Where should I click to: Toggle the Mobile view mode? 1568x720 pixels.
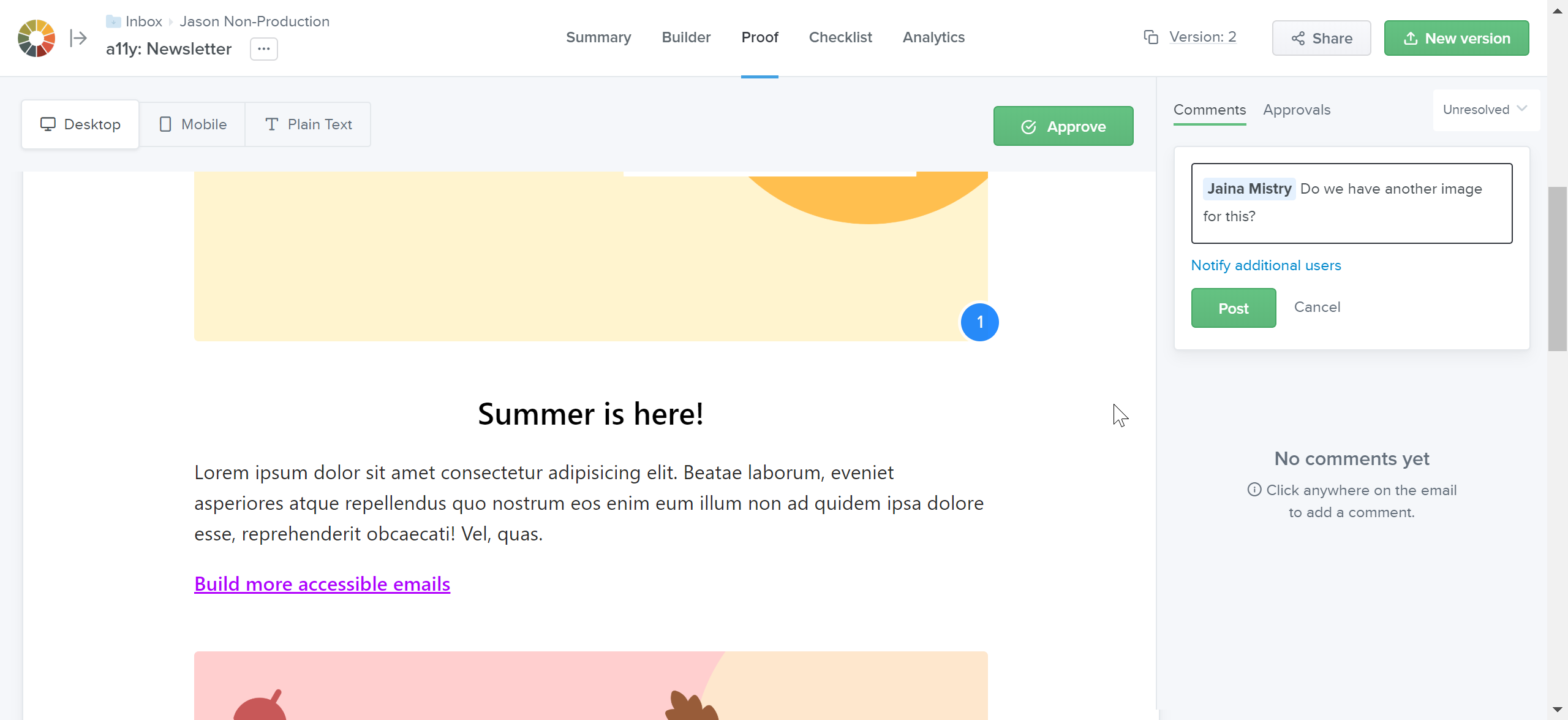click(192, 124)
